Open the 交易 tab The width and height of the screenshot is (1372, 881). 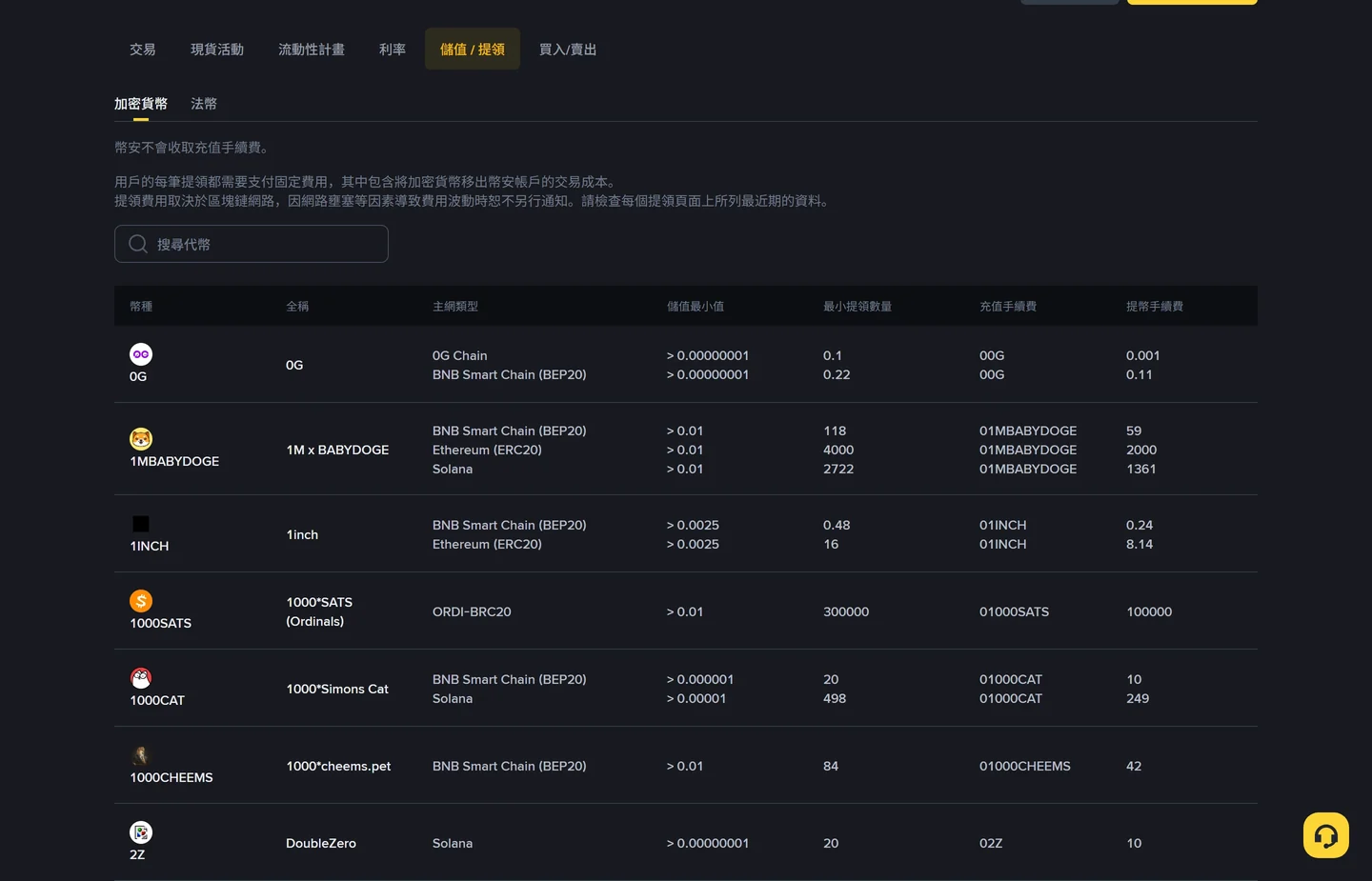pos(143,50)
